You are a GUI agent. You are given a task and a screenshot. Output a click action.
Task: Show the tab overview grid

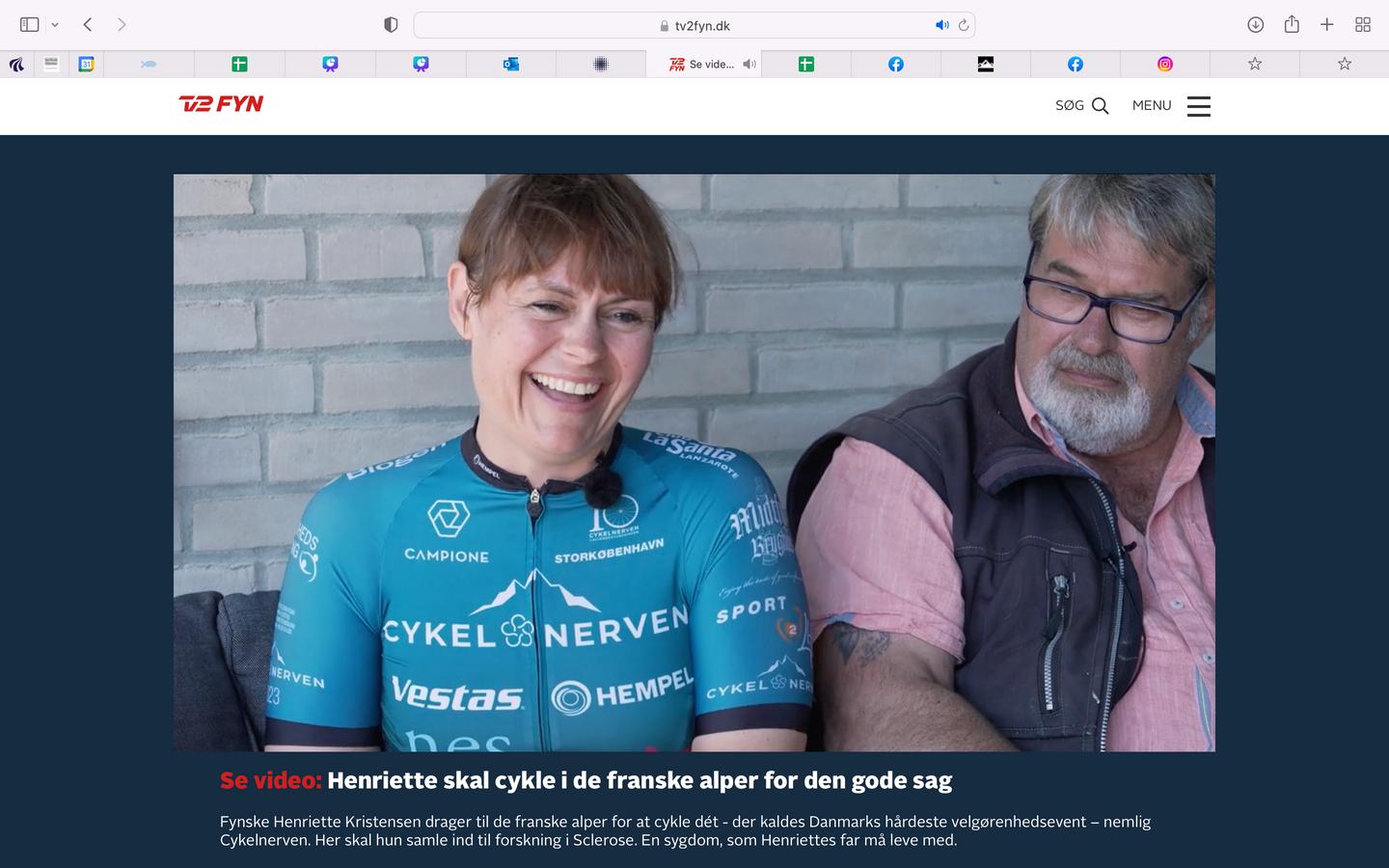[1363, 25]
